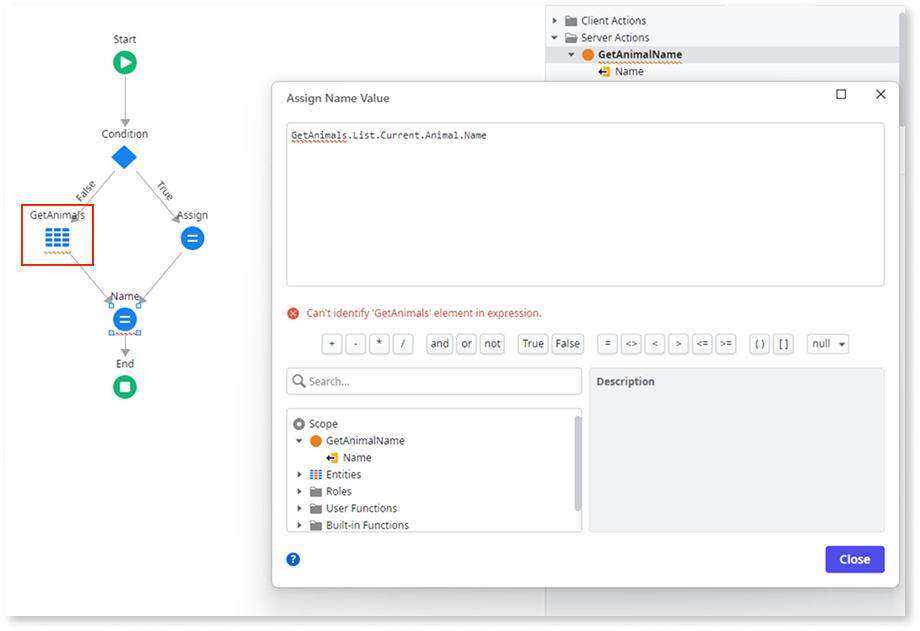The image size is (920, 631).
Task: Select the End node in the flow
Action: tap(124, 387)
